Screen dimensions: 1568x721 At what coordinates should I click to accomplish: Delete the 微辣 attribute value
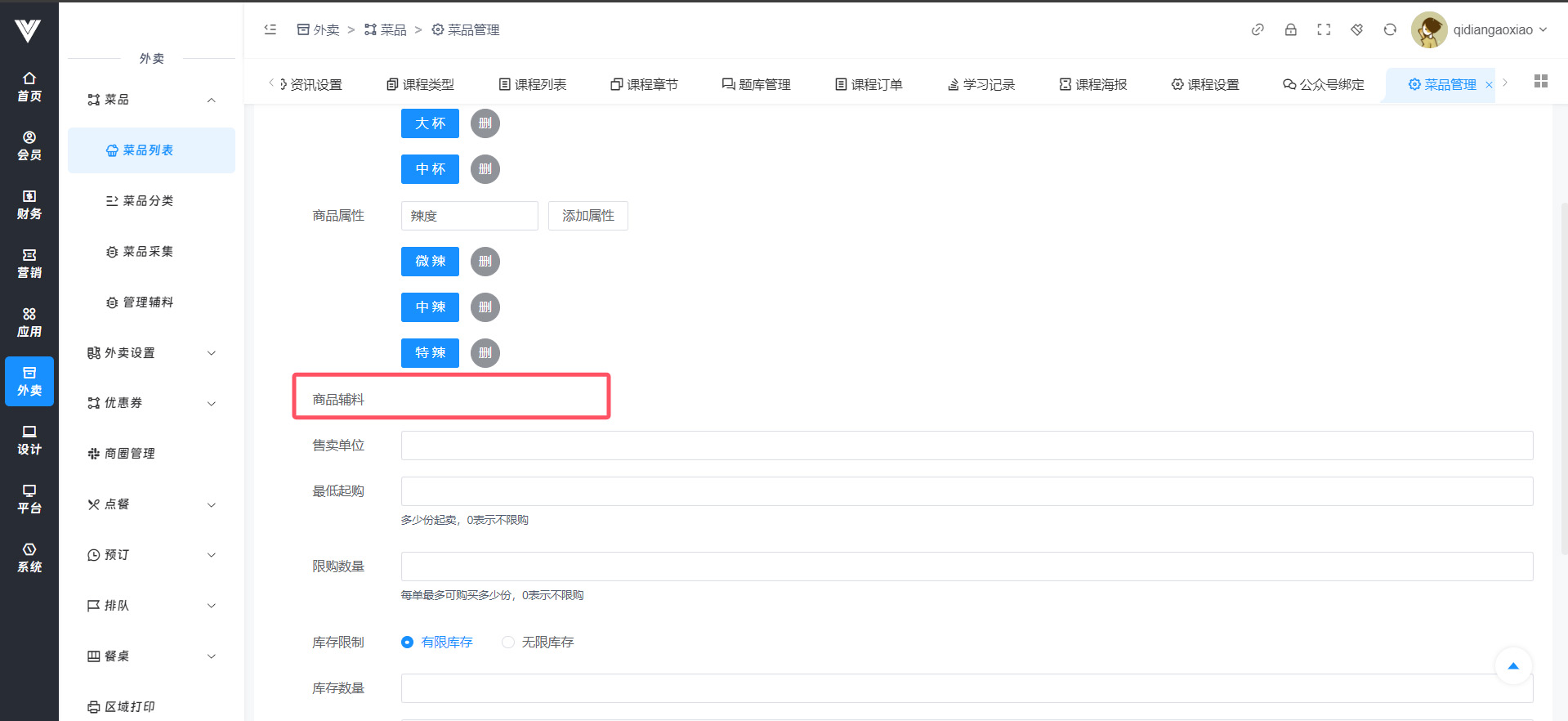pyautogui.click(x=485, y=262)
